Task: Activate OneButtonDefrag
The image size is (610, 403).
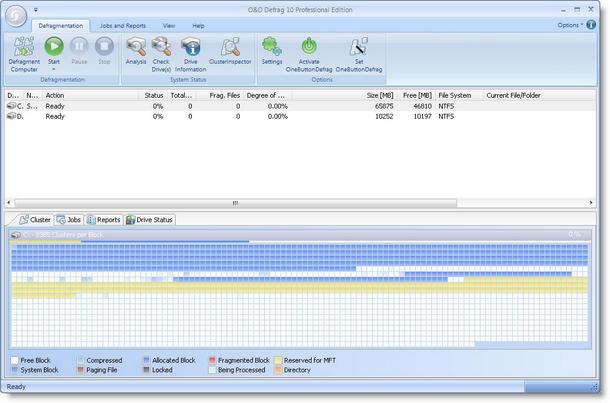Action: click(x=309, y=46)
